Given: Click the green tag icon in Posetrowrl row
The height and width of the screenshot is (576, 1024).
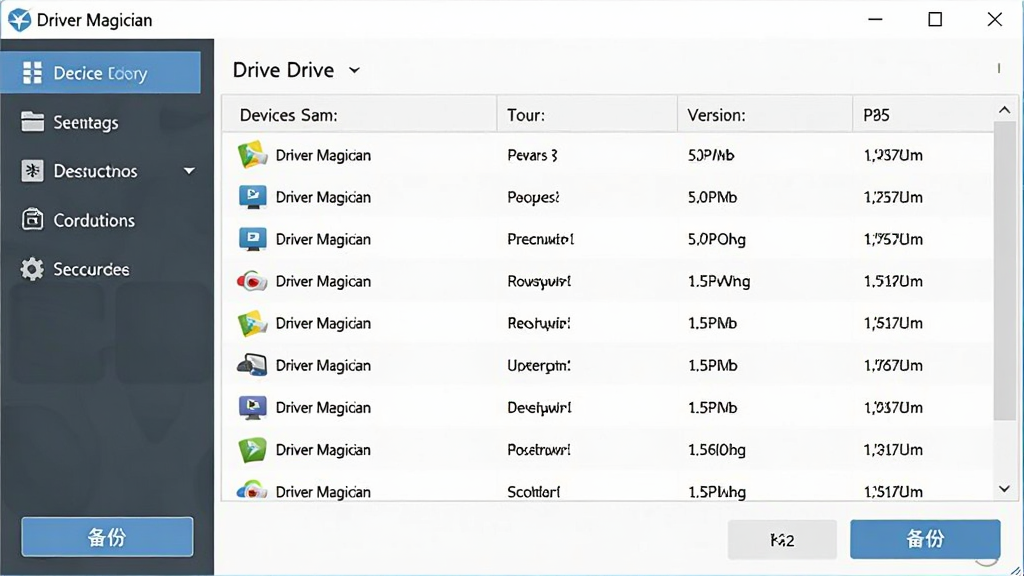Looking at the screenshot, I should (252, 449).
